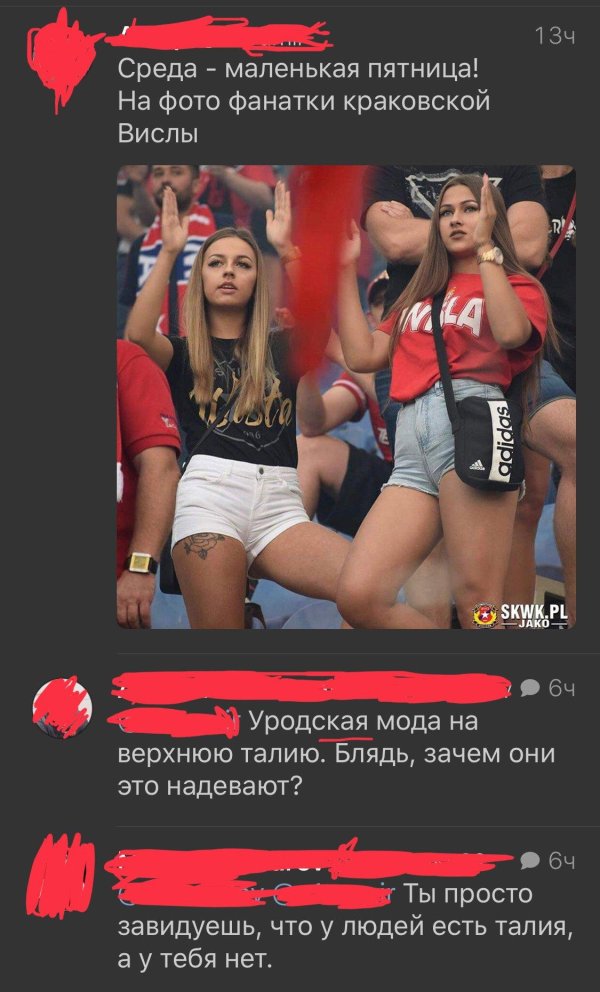Click the reply bubble icon on second comment
The height and width of the screenshot is (992, 600).
(529, 860)
